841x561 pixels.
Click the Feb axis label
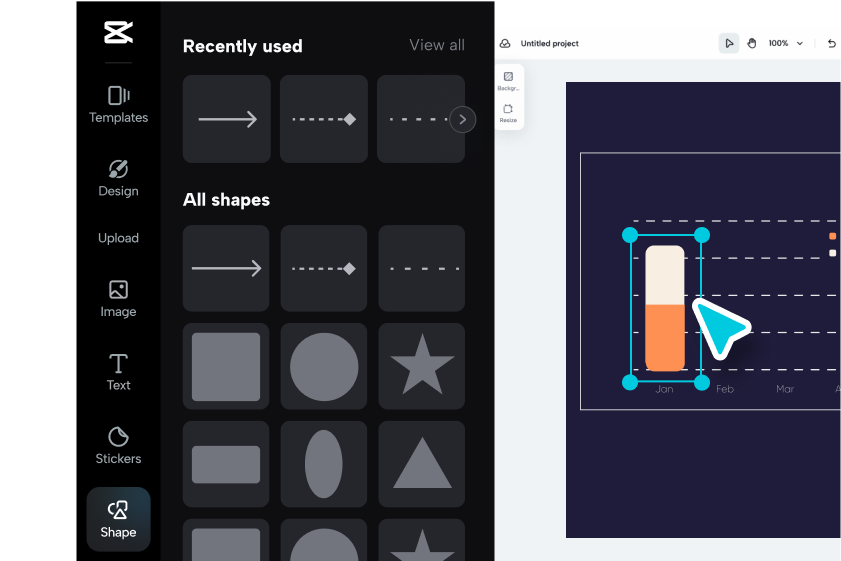click(725, 389)
